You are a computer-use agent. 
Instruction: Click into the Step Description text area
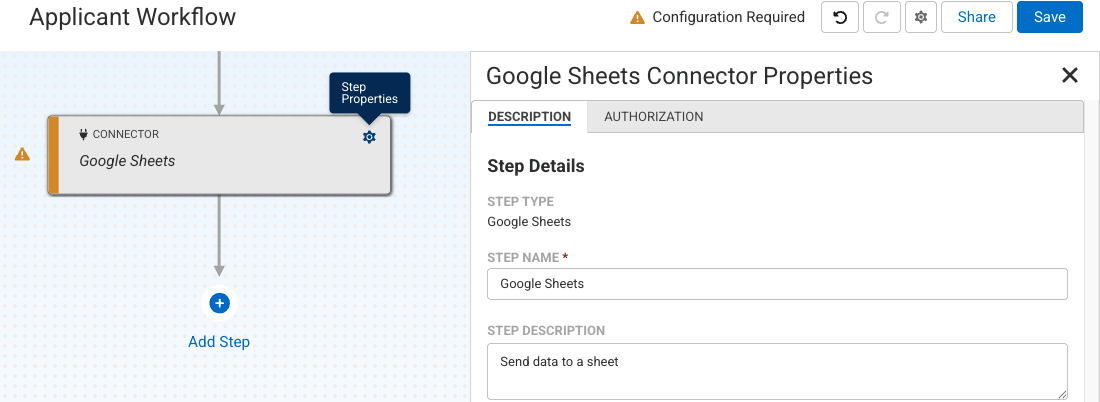pyautogui.click(x=777, y=371)
